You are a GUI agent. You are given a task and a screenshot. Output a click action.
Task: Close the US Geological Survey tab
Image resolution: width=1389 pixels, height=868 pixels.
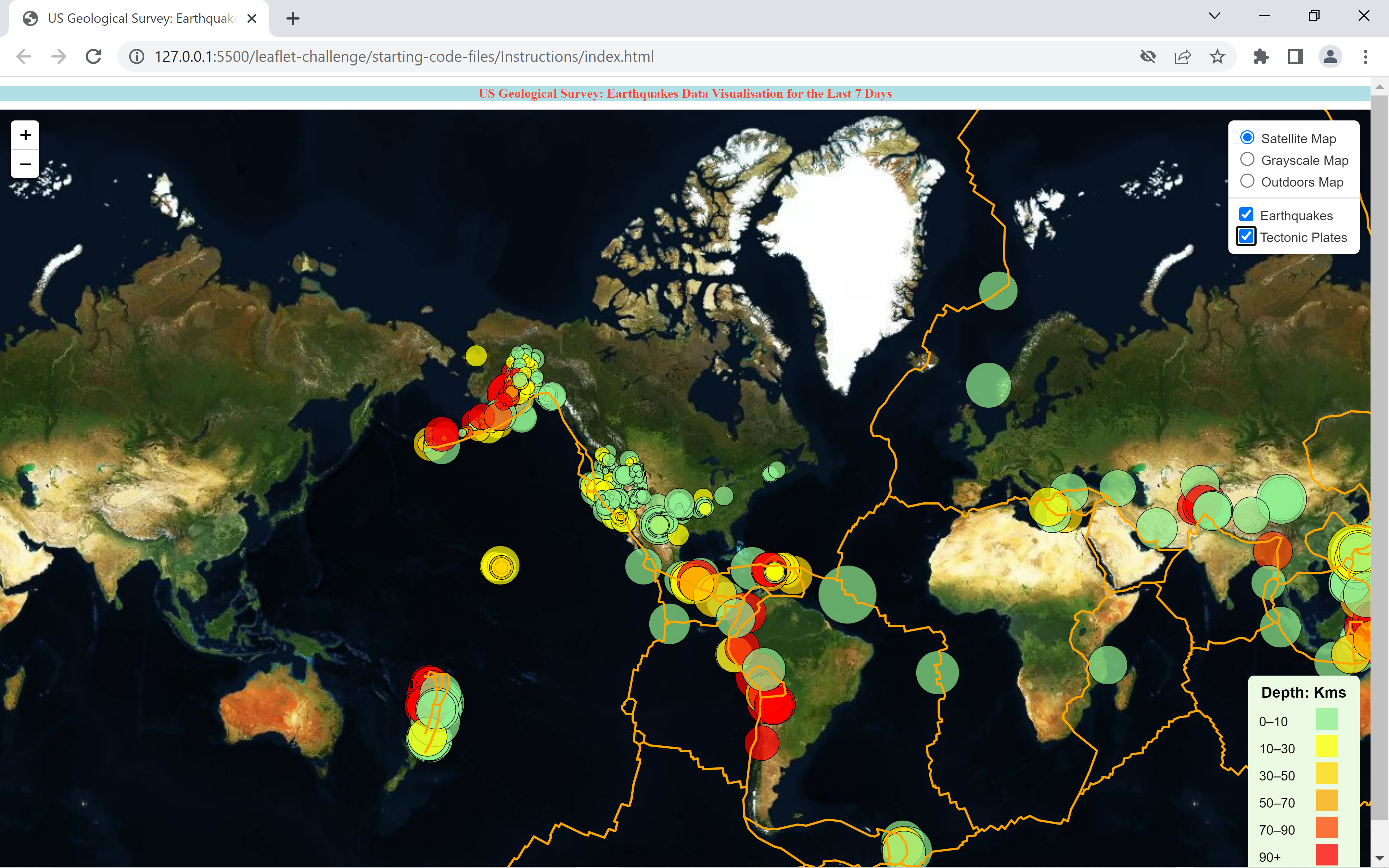[251, 18]
